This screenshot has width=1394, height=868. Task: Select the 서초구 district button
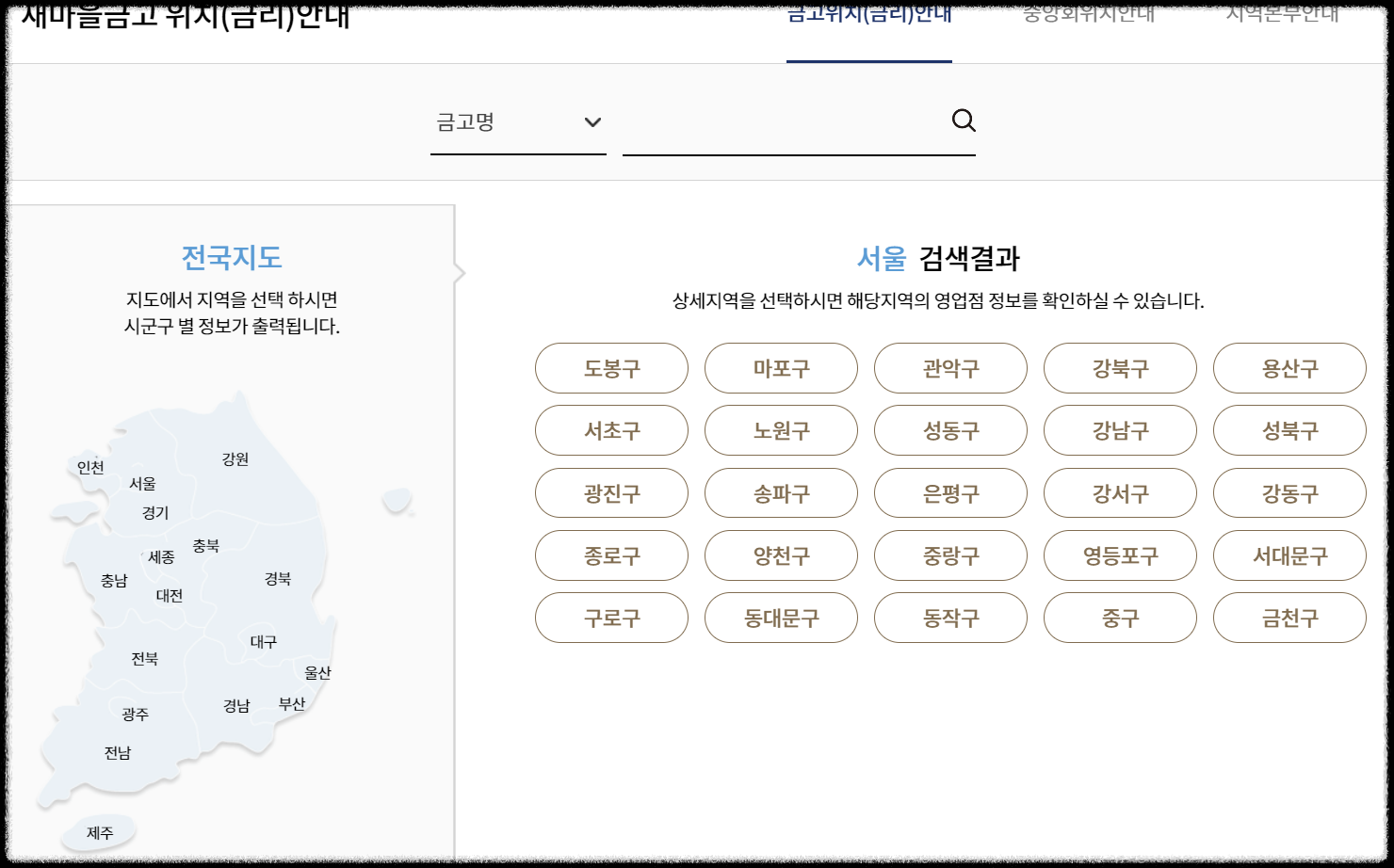coord(611,430)
